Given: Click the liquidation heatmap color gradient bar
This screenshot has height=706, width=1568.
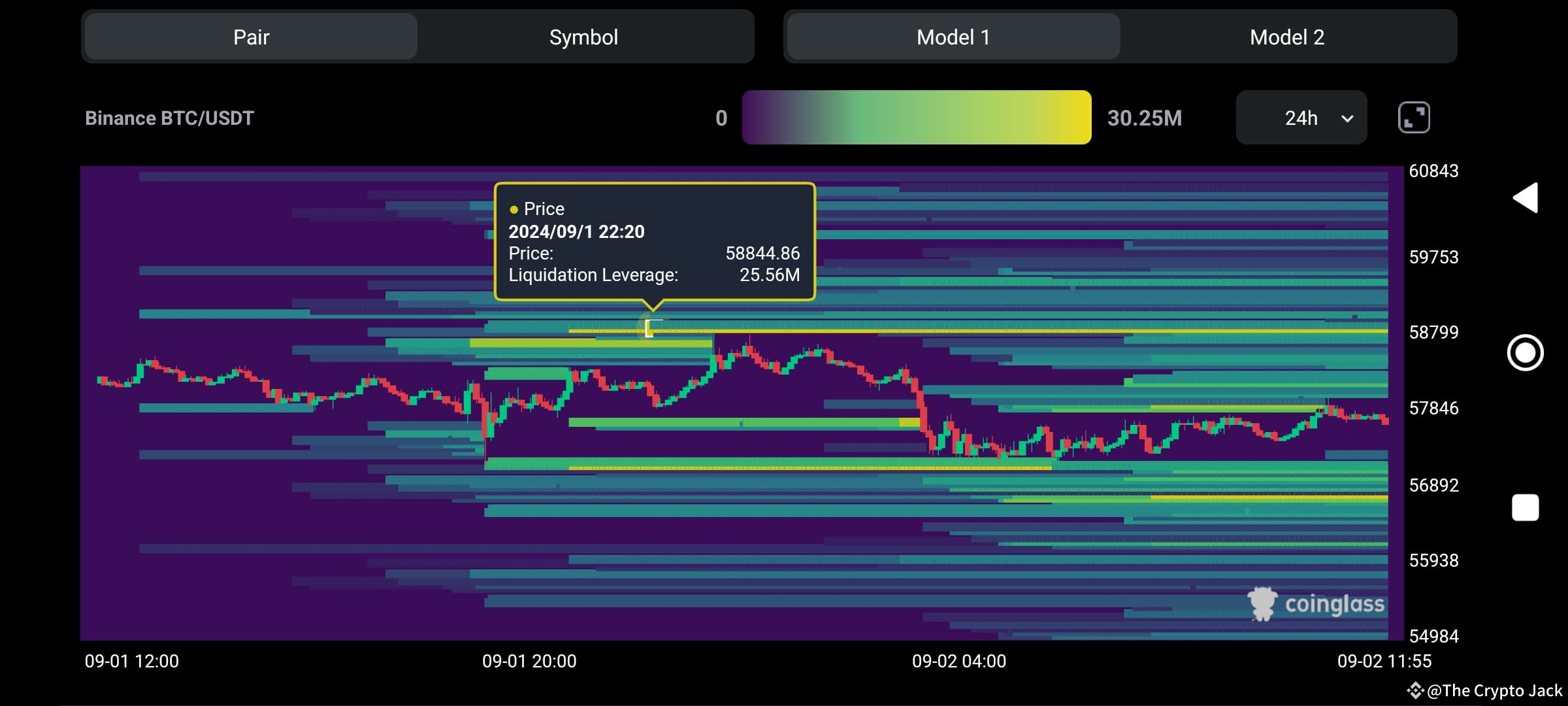Looking at the screenshot, I should pyautogui.click(x=916, y=118).
